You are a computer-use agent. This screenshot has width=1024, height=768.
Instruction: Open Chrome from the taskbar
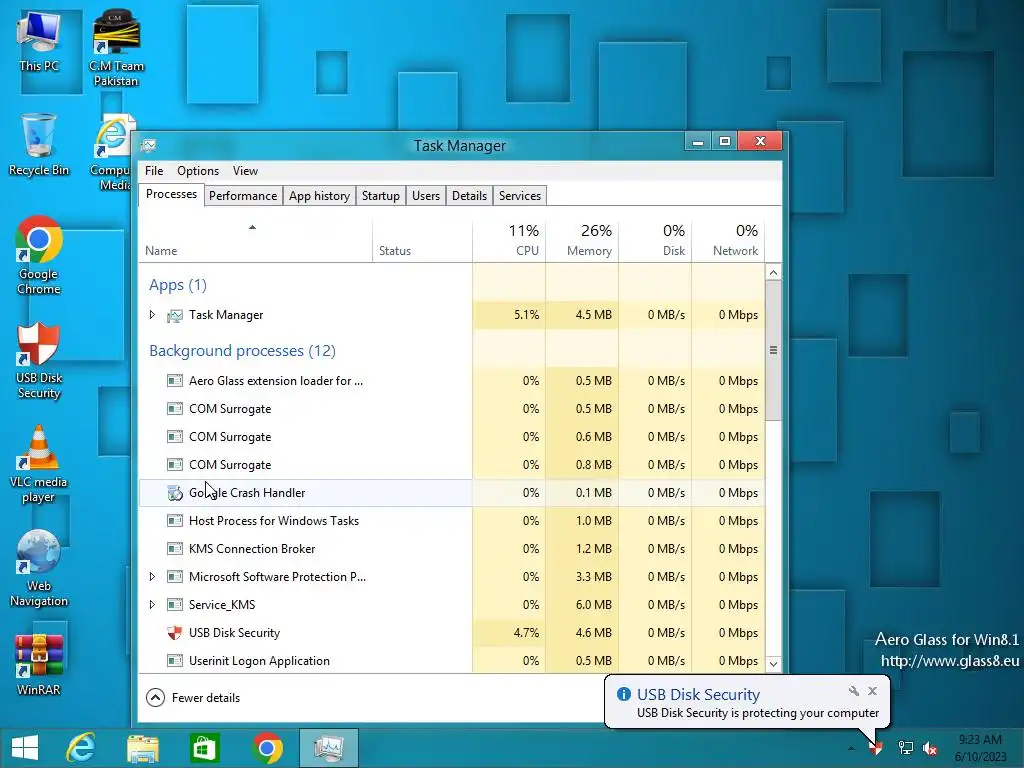click(x=267, y=748)
